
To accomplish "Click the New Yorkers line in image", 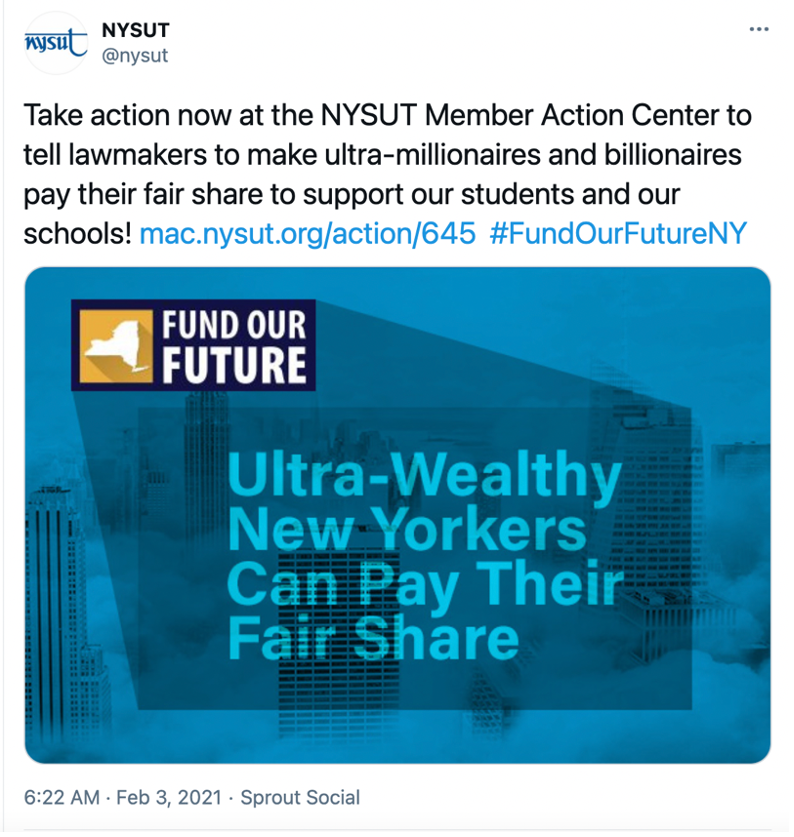I will tap(407, 530).
